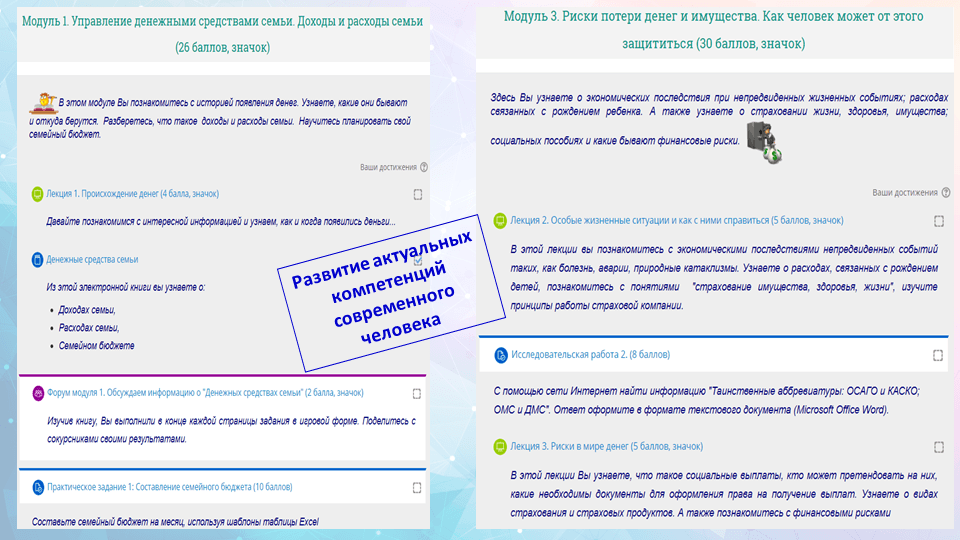
Task: Open Исследовательская работа 2 link
Action: 590,354
